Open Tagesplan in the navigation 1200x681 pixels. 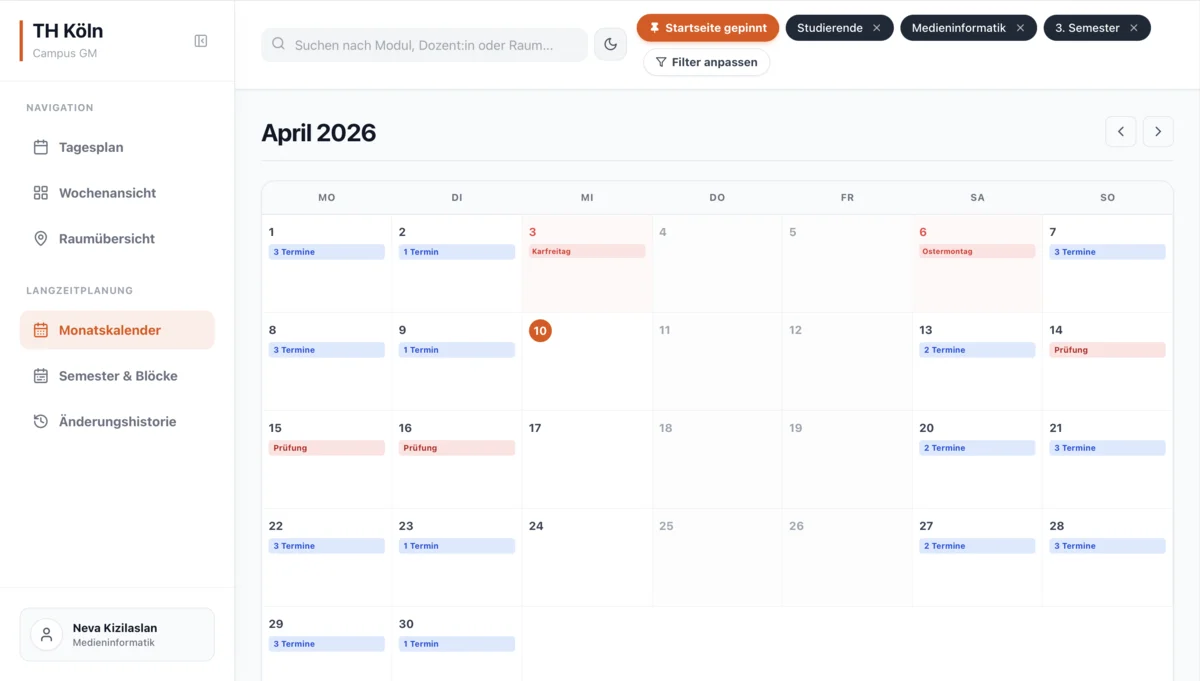coord(91,147)
